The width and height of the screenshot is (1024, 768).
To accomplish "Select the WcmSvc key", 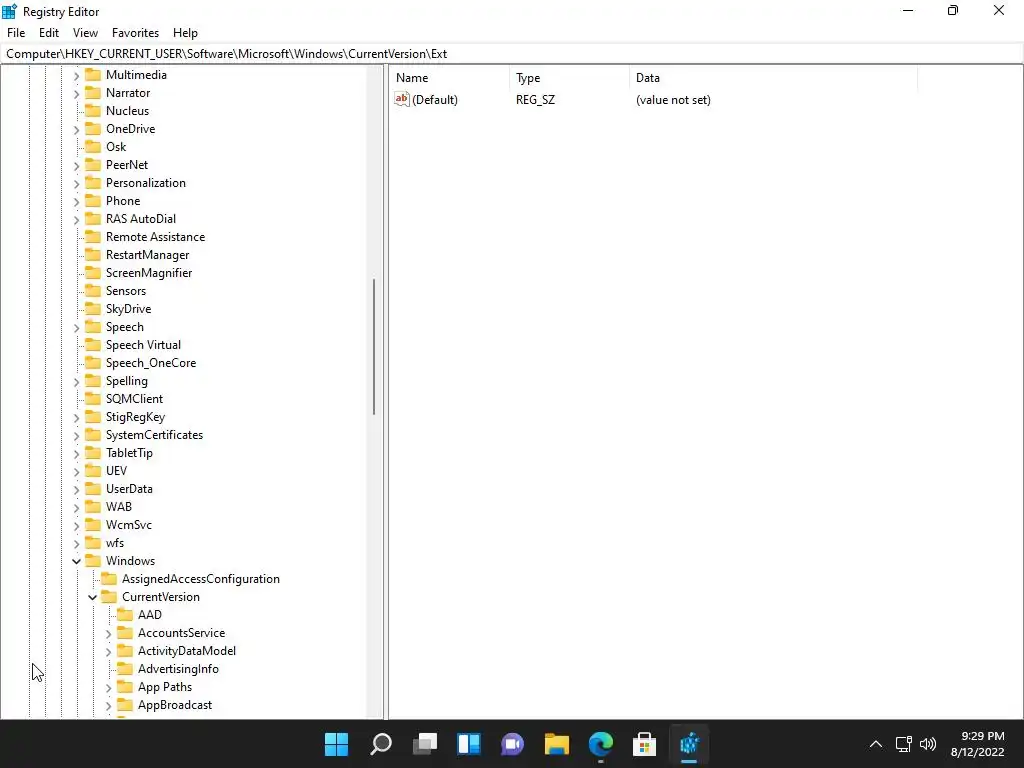I will 129,524.
